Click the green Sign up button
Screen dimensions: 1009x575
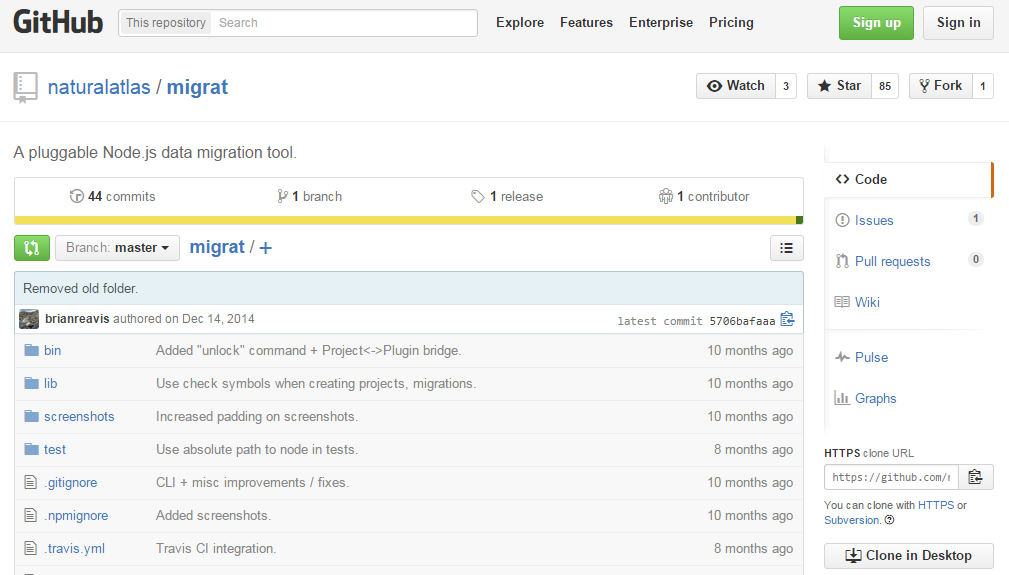click(x=876, y=23)
